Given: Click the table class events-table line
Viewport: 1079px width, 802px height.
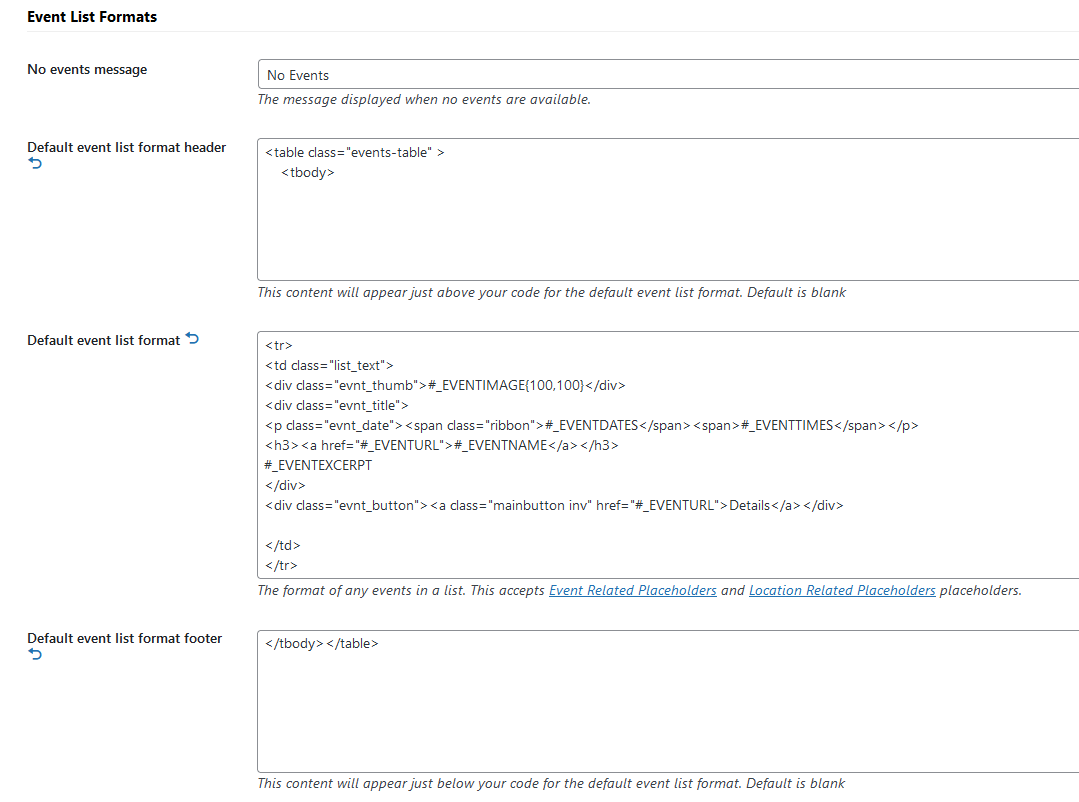Looking at the screenshot, I should pyautogui.click(x=355, y=153).
